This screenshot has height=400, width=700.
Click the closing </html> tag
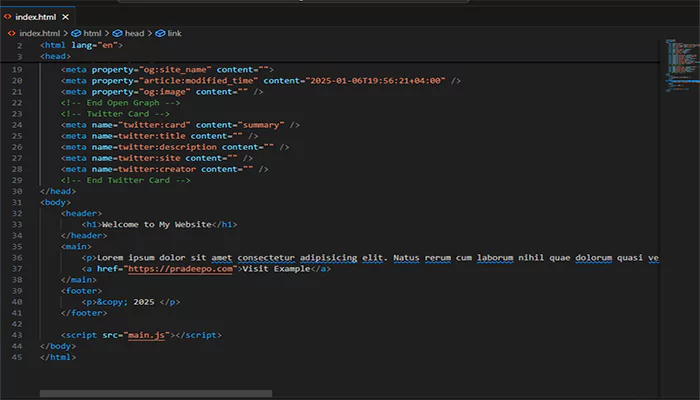[x=58, y=358]
